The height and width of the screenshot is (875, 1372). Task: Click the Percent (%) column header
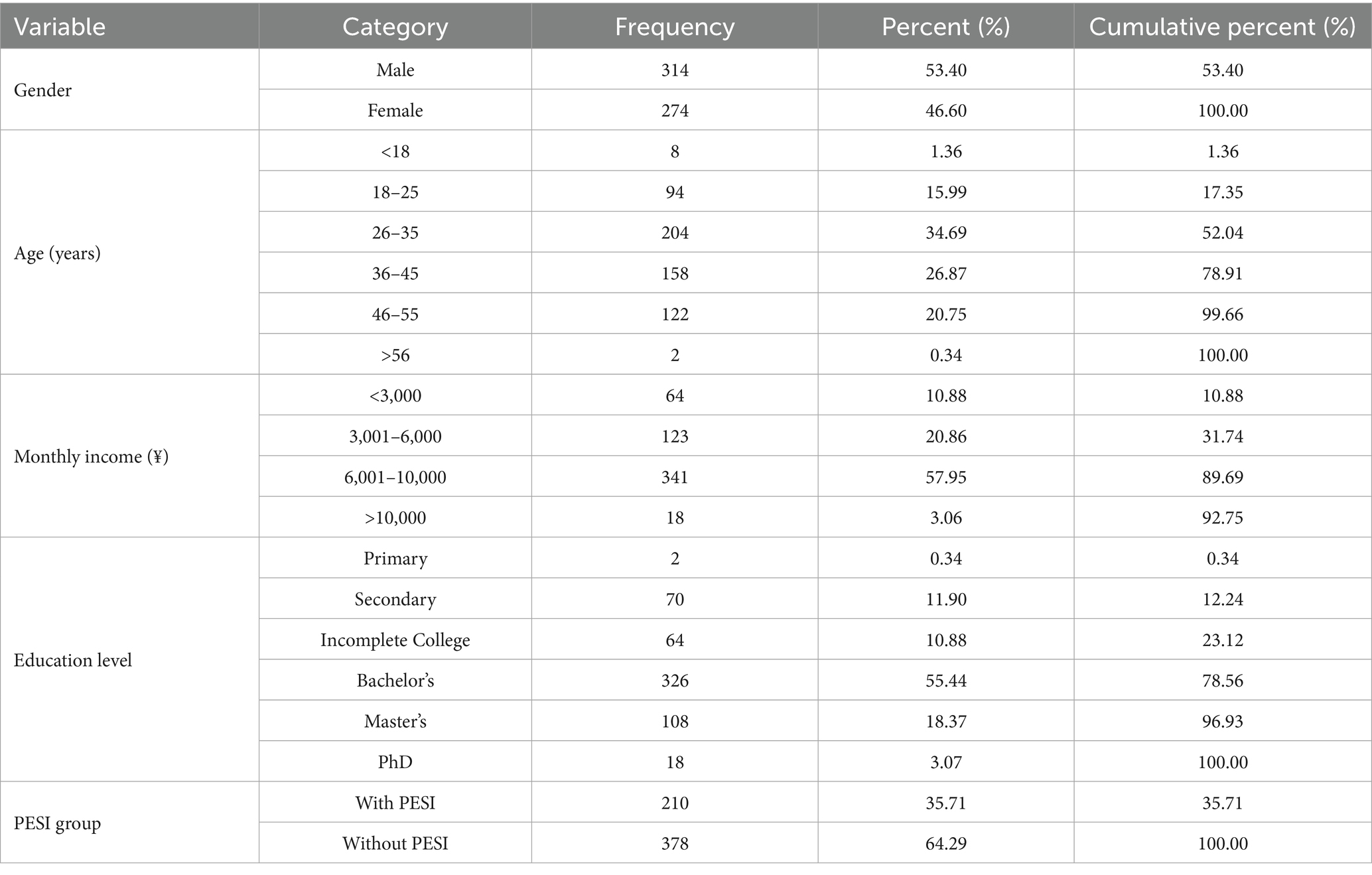(x=945, y=27)
